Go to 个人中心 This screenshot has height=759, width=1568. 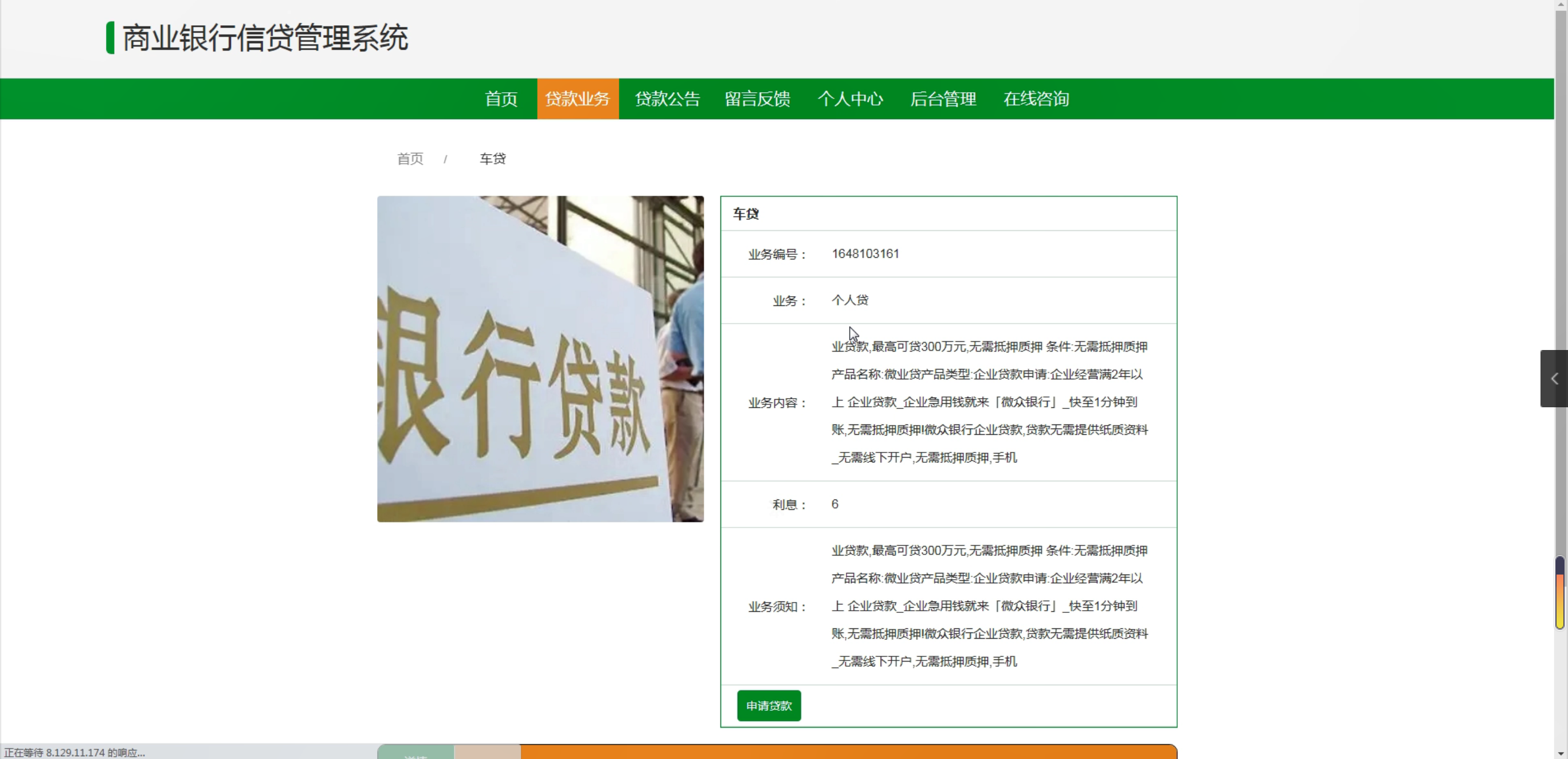tap(850, 99)
